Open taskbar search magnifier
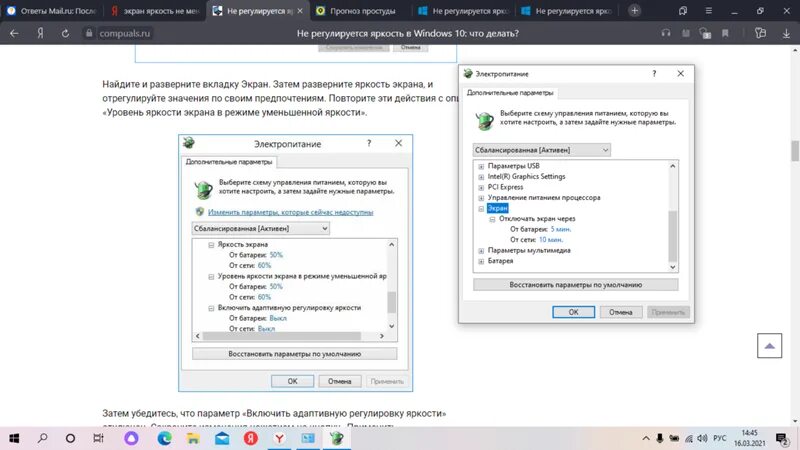This screenshot has height=450, width=800. tap(43, 438)
